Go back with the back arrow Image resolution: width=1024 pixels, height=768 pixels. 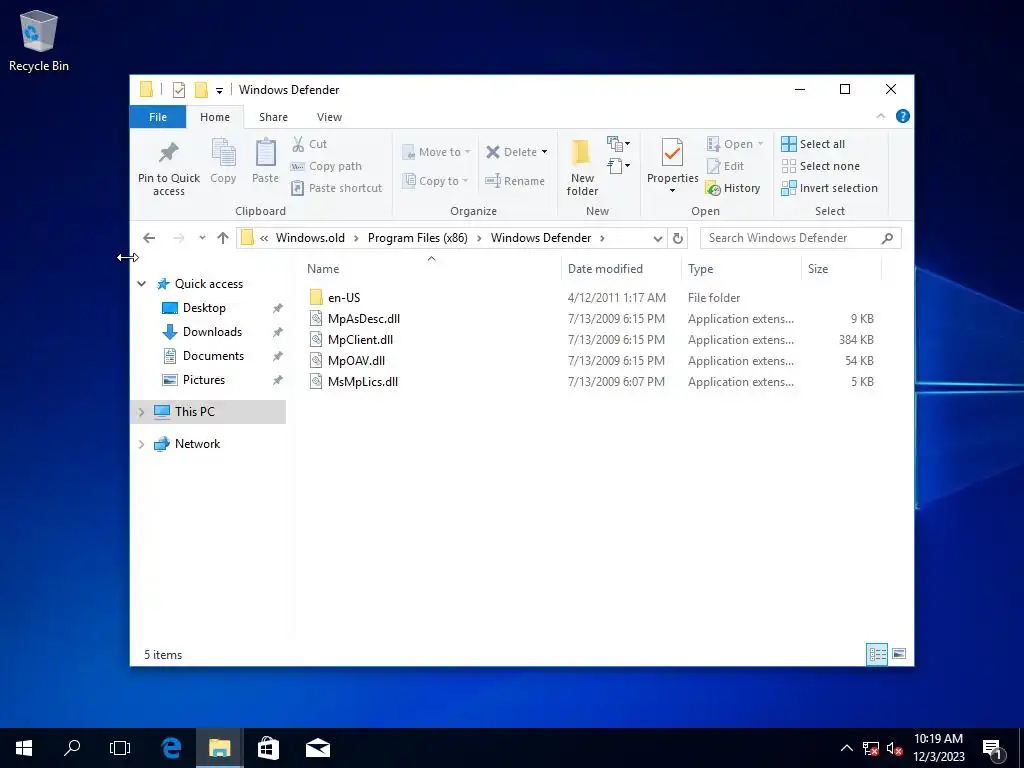(x=149, y=238)
